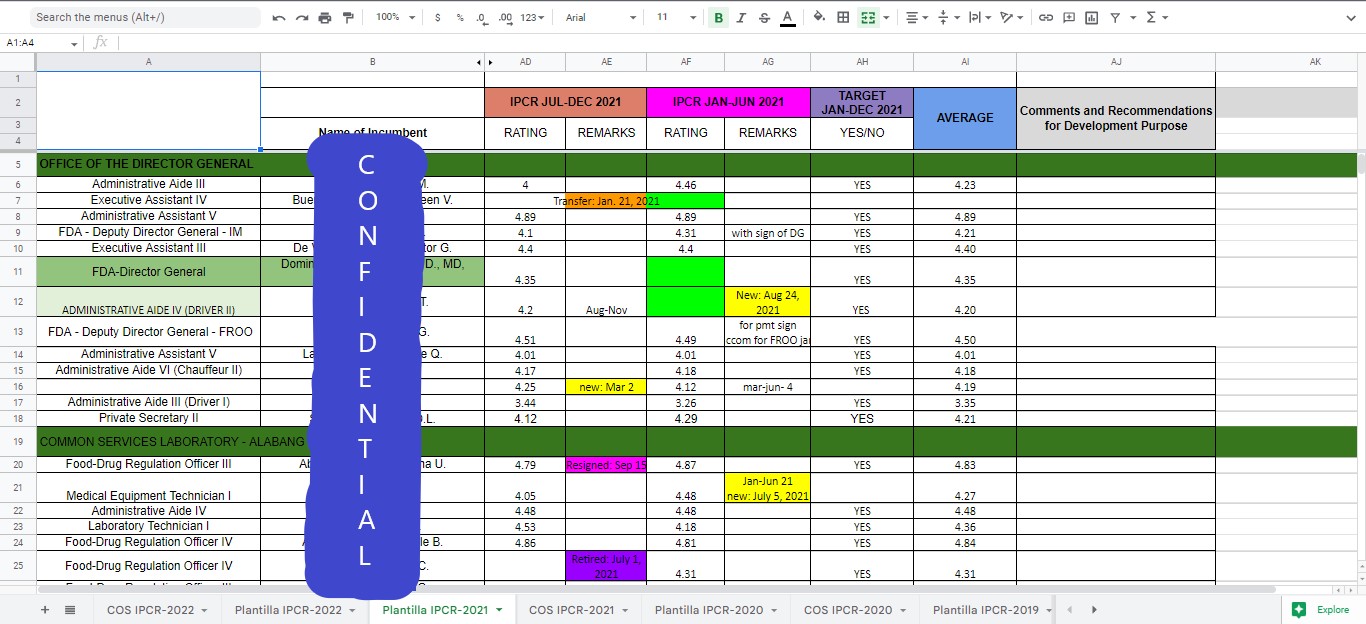Toggle strikethrough formatting button
The height and width of the screenshot is (624, 1366).
(x=764, y=17)
